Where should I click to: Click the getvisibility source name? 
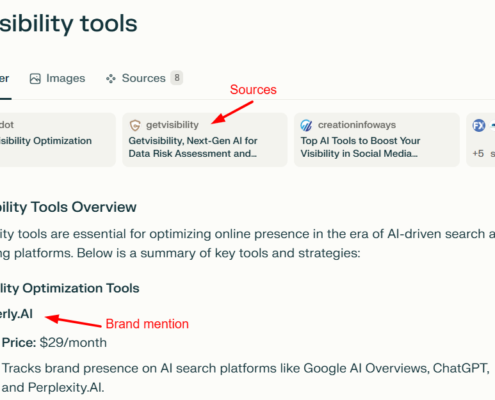click(172, 125)
